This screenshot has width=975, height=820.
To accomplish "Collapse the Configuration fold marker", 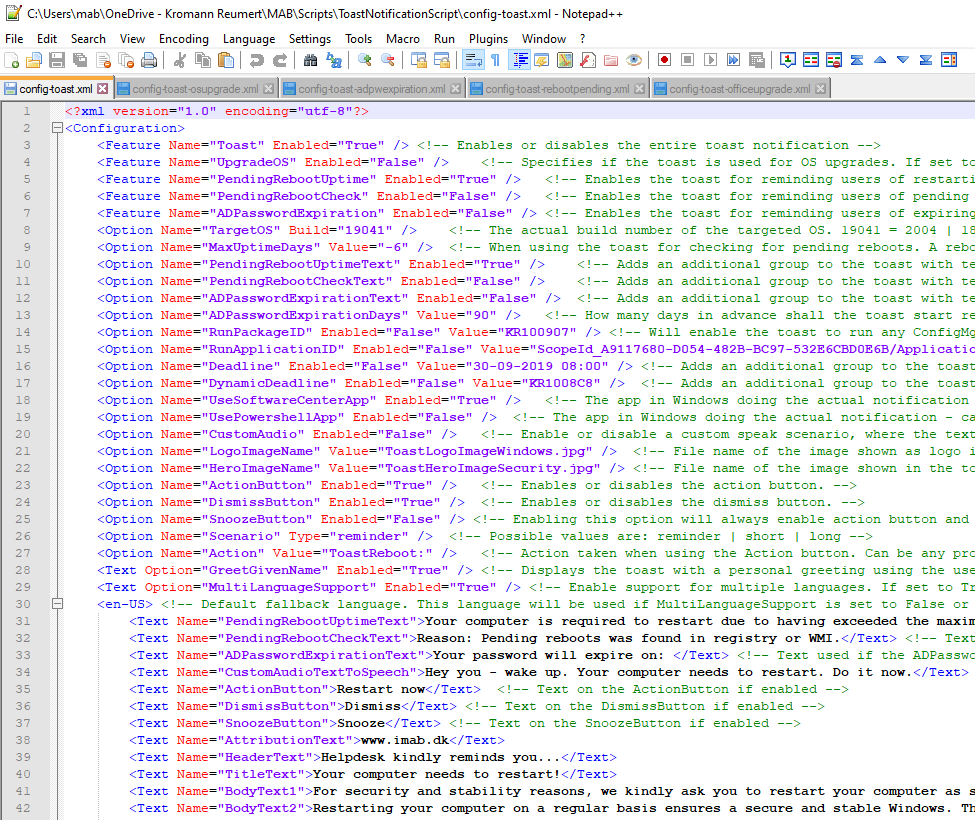I will [x=57, y=128].
